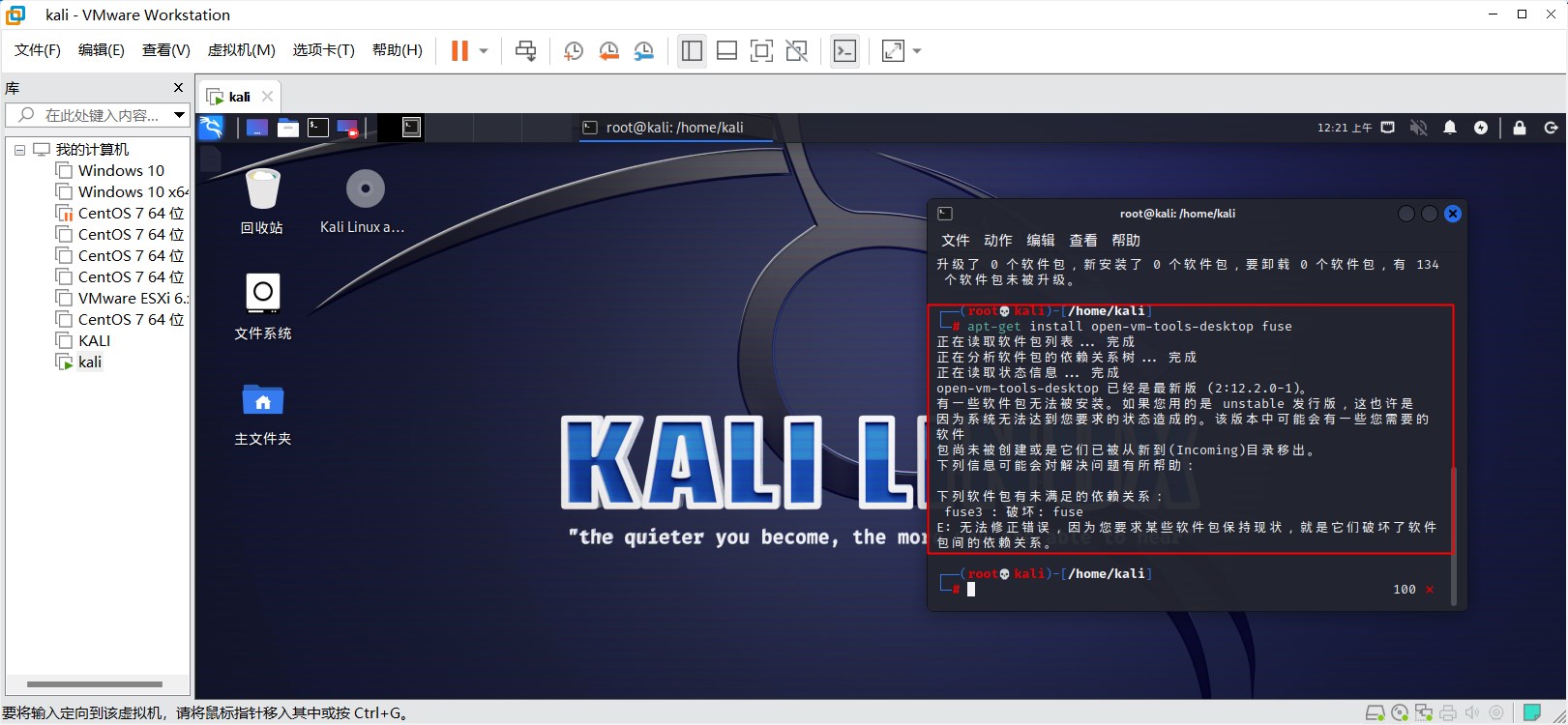Lock the Kali screen with the padlock icon
This screenshot has width=1568, height=725.
(x=1520, y=128)
